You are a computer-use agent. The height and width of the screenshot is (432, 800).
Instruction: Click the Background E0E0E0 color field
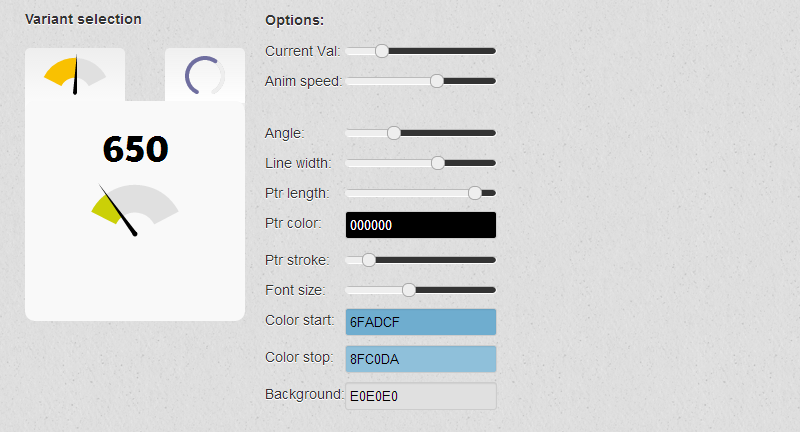(420, 396)
